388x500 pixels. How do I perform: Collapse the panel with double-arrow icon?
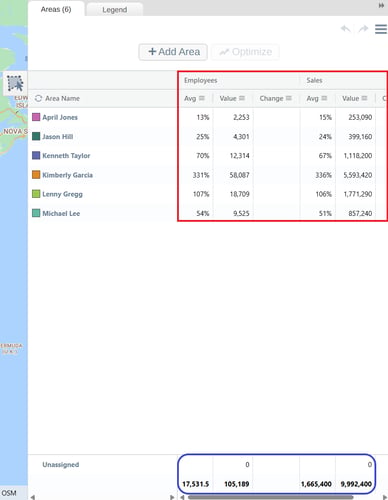point(381,6)
